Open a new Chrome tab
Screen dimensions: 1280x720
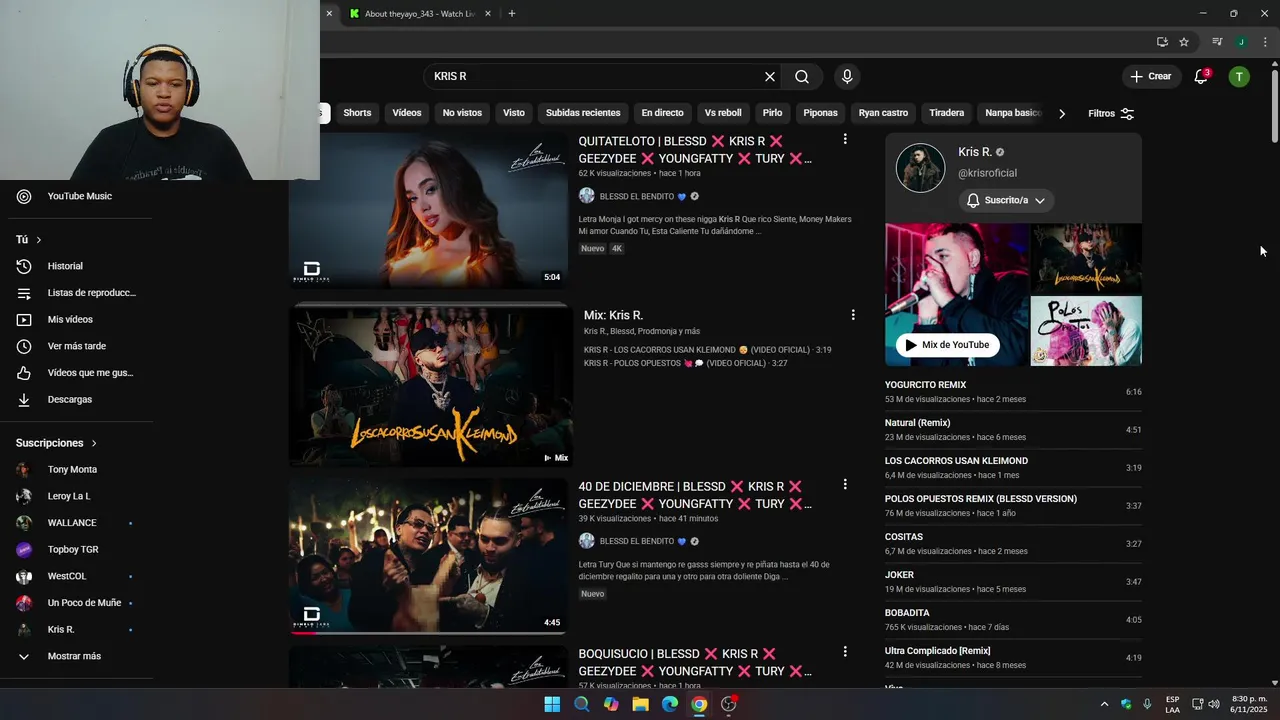click(x=512, y=14)
